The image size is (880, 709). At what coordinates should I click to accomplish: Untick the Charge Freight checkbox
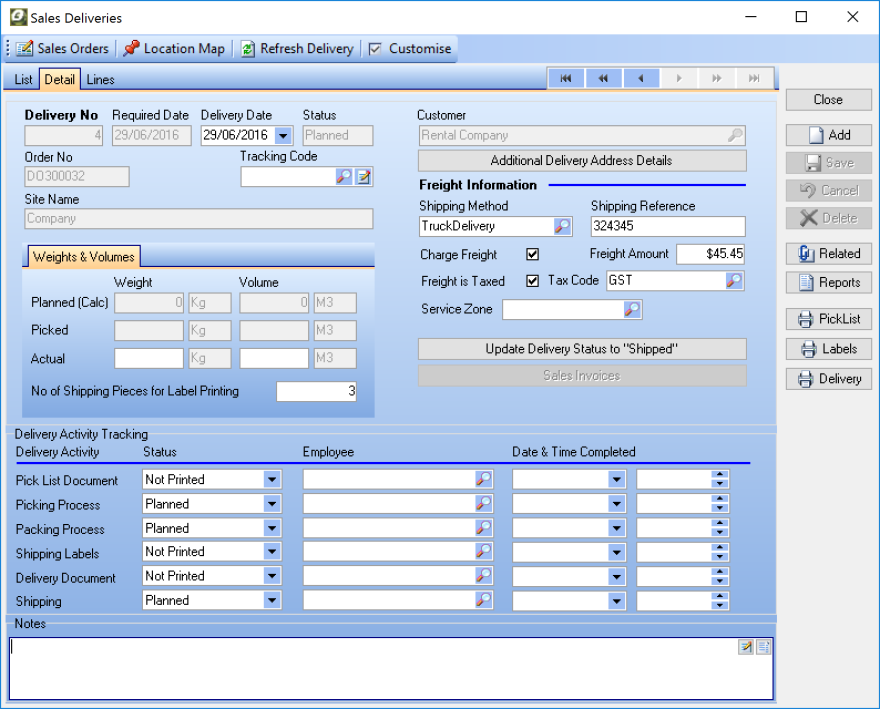[533, 254]
